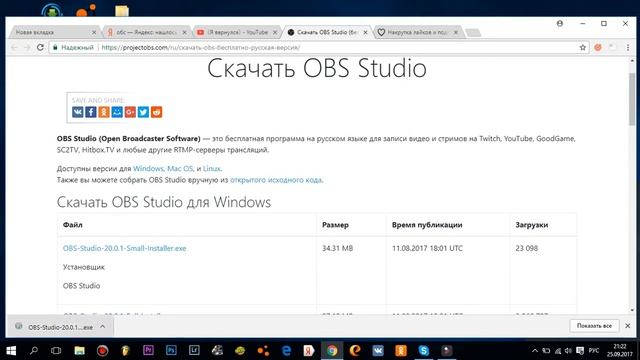Share page via Odnoklassniki icon
This screenshot has width=640, height=360.
(104, 112)
